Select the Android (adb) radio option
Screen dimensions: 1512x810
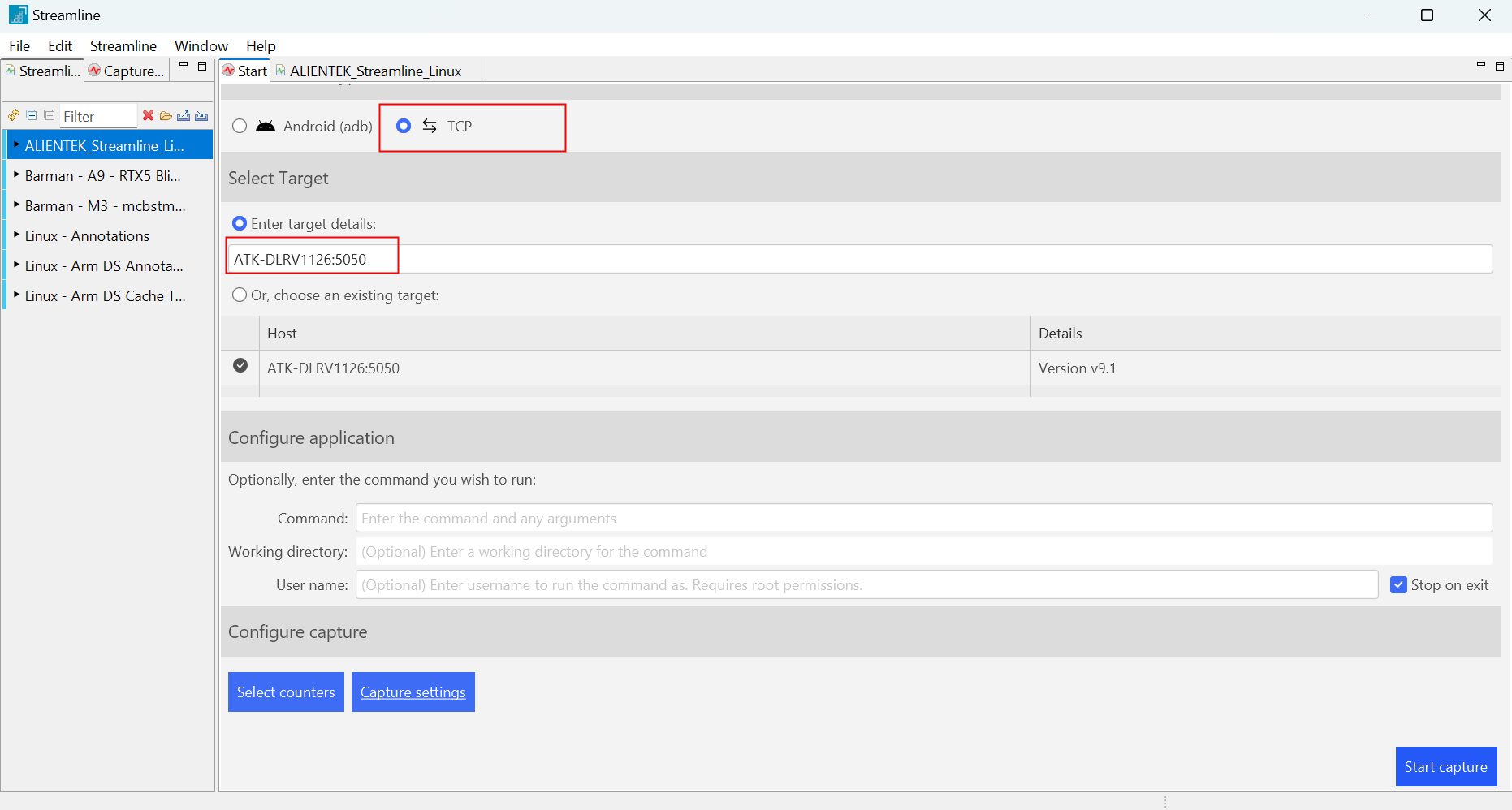(x=240, y=126)
